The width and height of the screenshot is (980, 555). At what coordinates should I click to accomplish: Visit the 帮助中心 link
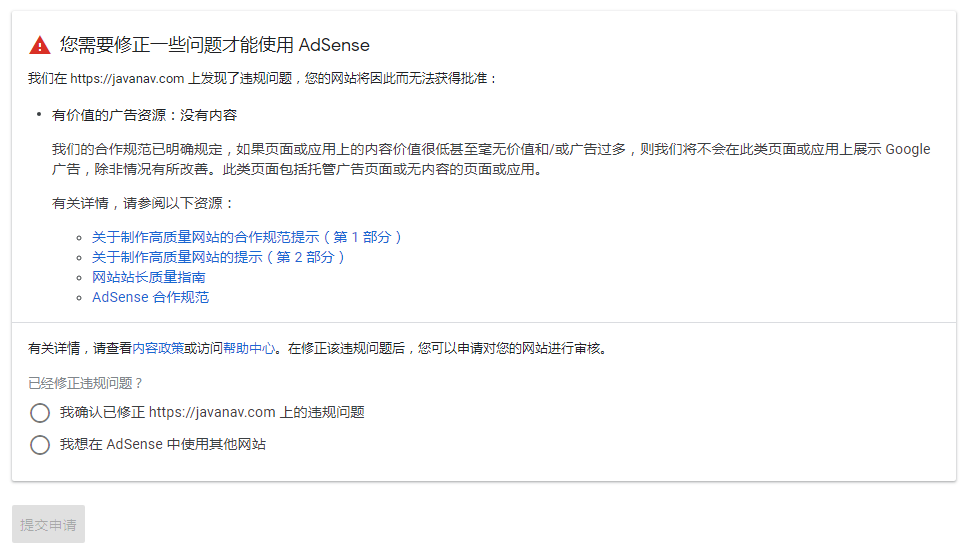coord(249,349)
